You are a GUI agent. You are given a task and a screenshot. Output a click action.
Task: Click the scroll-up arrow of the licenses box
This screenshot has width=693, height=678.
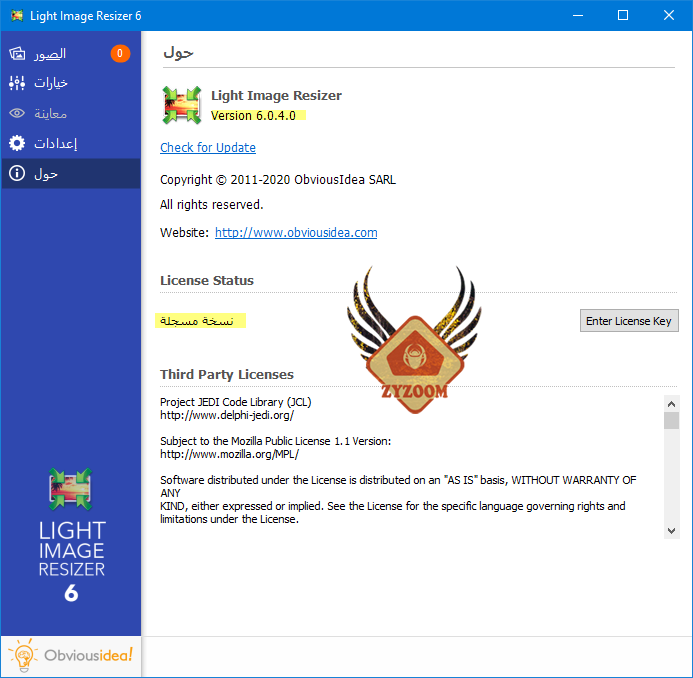click(x=671, y=404)
